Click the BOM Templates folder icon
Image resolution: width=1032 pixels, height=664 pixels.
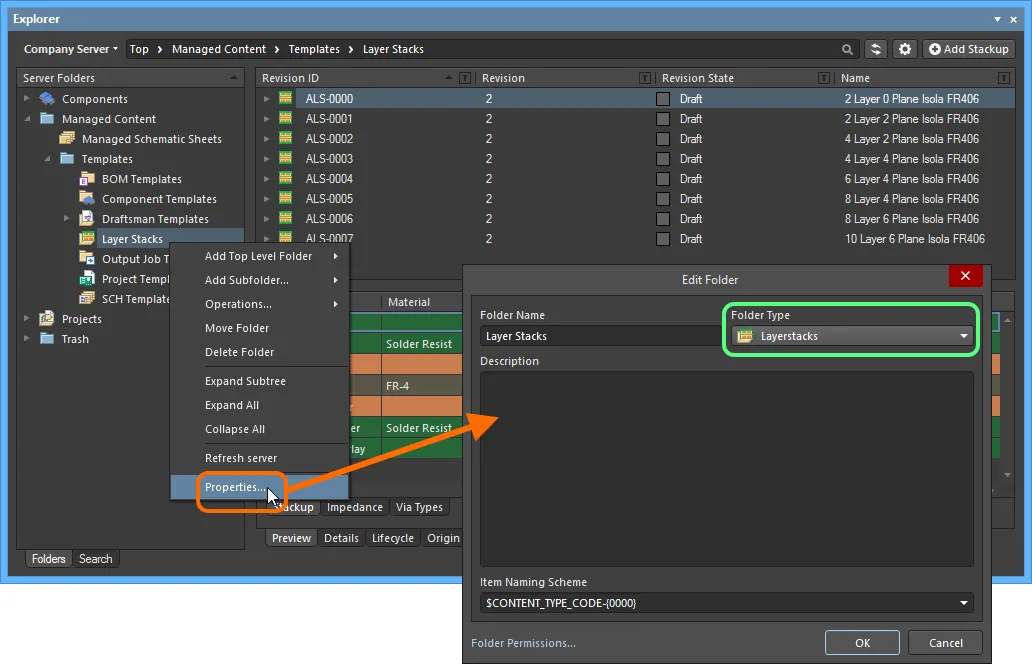point(87,178)
